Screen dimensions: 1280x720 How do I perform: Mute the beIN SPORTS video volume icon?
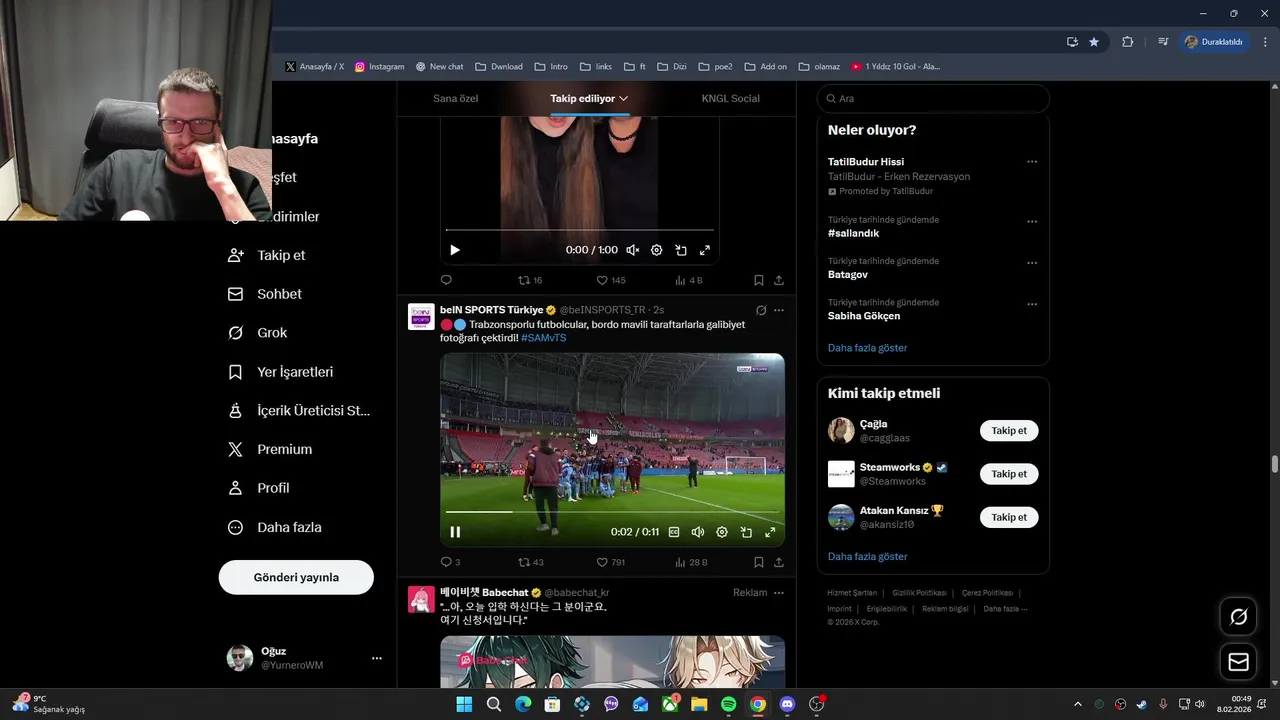point(698,532)
